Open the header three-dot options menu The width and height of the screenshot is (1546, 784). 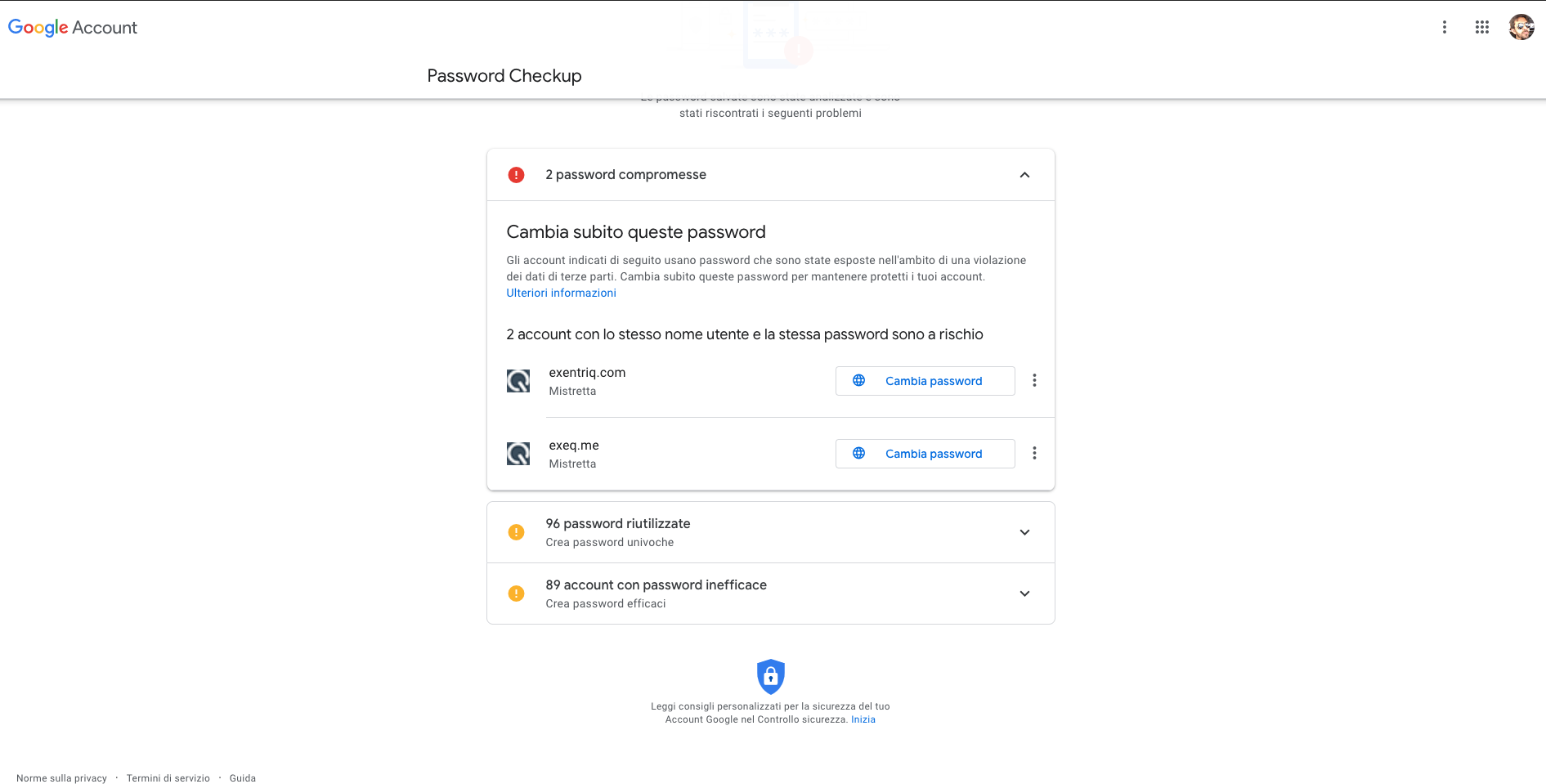(x=1444, y=27)
